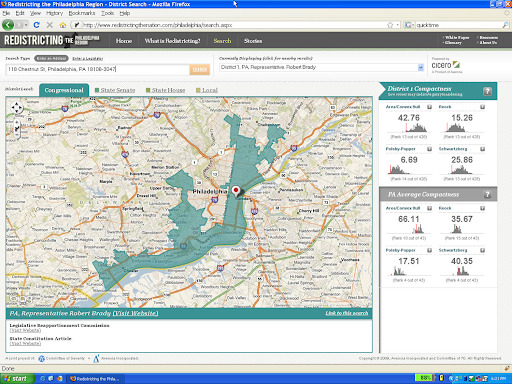Click info icon beside District Polsby-Popper
Screen dimensions: 512x384
coord(429,149)
